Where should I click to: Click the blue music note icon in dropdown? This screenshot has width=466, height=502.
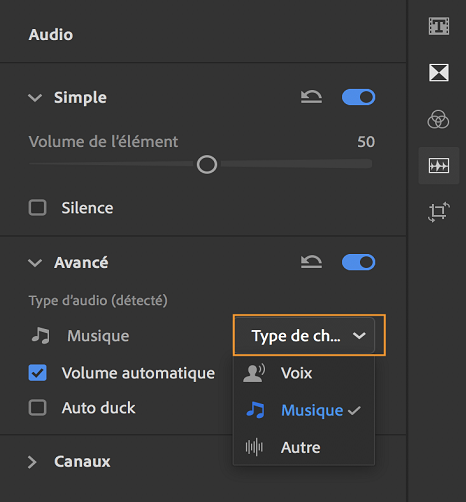(x=255, y=410)
